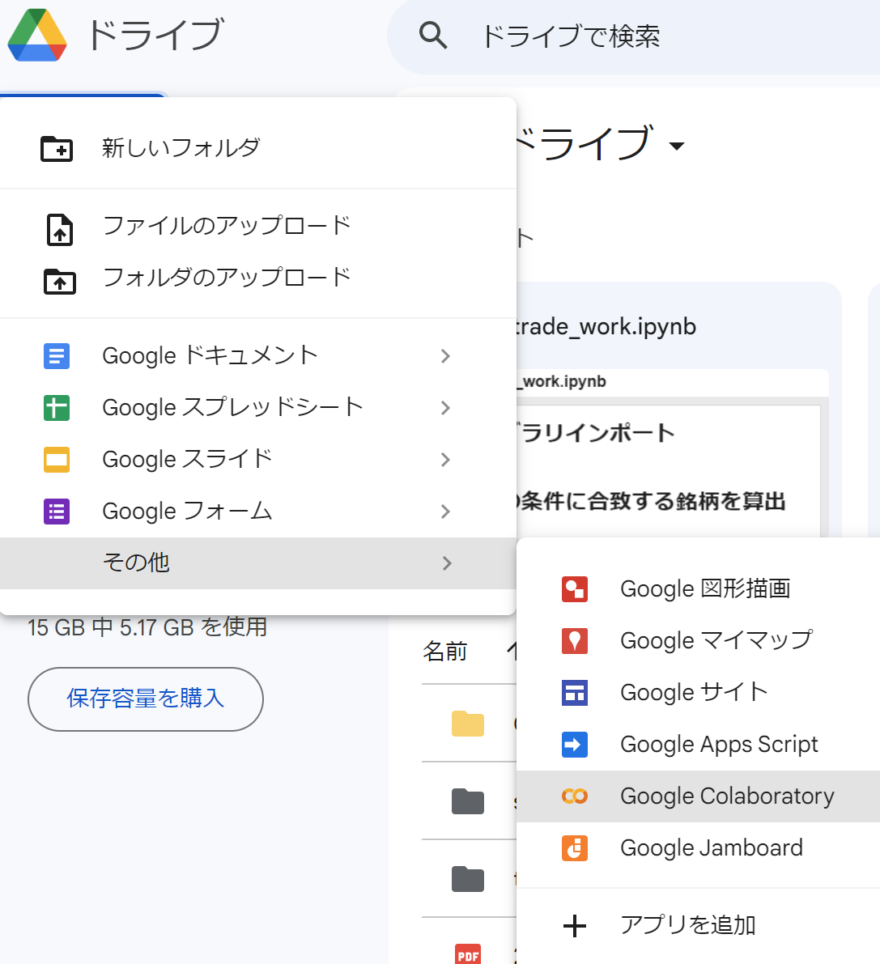Choose ファイルのアップロード option
The height and width of the screenshot is (964, 880).
(x=258, y=226)
